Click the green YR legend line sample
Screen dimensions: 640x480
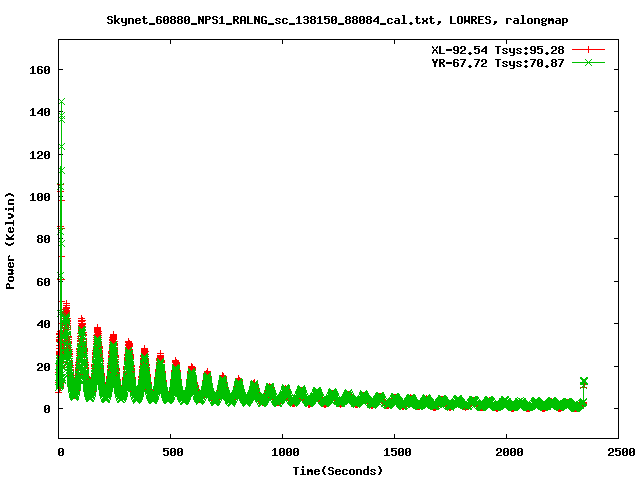click(x=588, y=62)
